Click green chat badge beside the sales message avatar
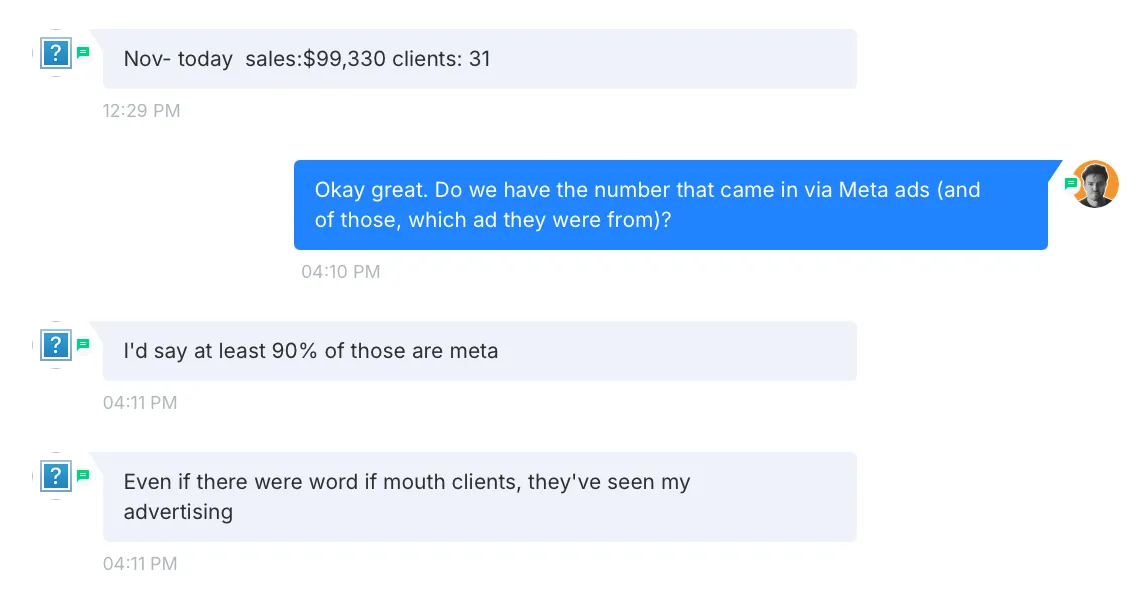 click(83, 52)
